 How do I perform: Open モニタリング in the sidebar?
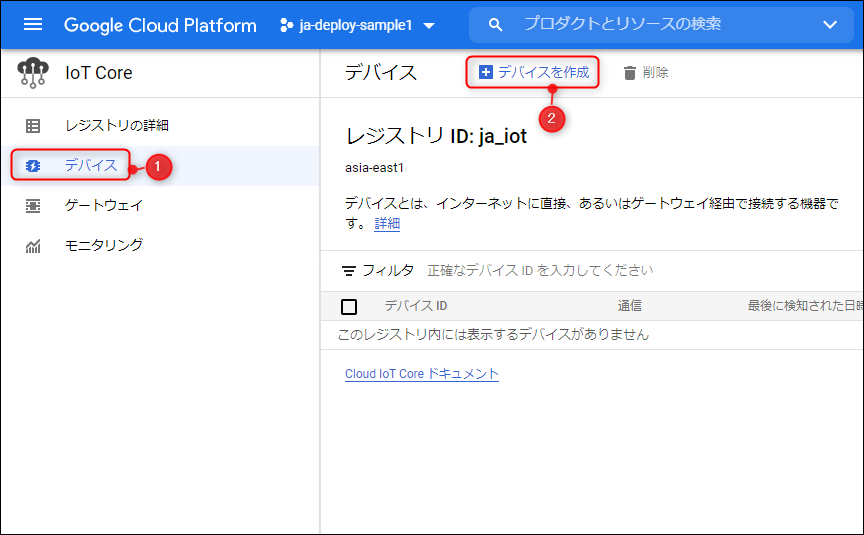pyautogui.click(x=104, y=245)
